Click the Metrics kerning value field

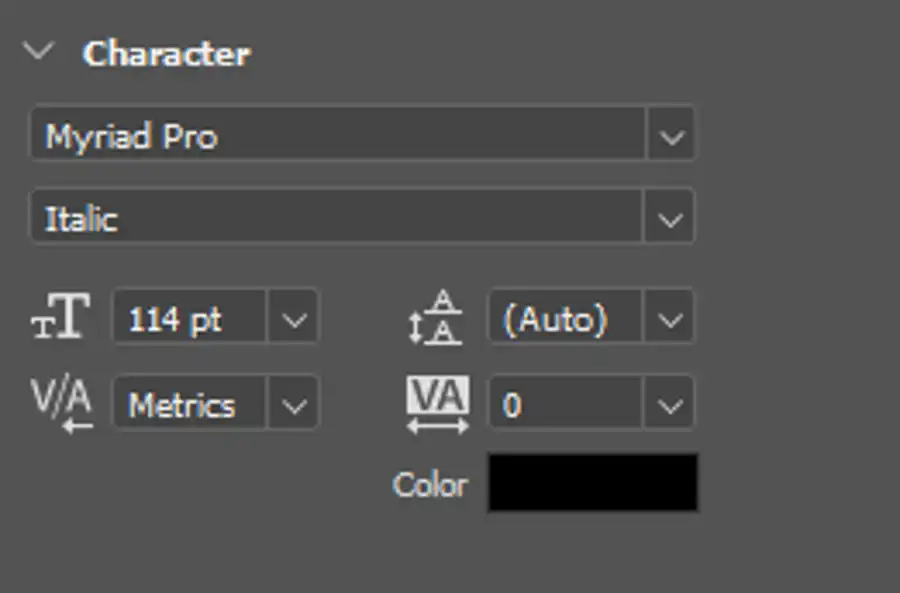pos(190,402)
